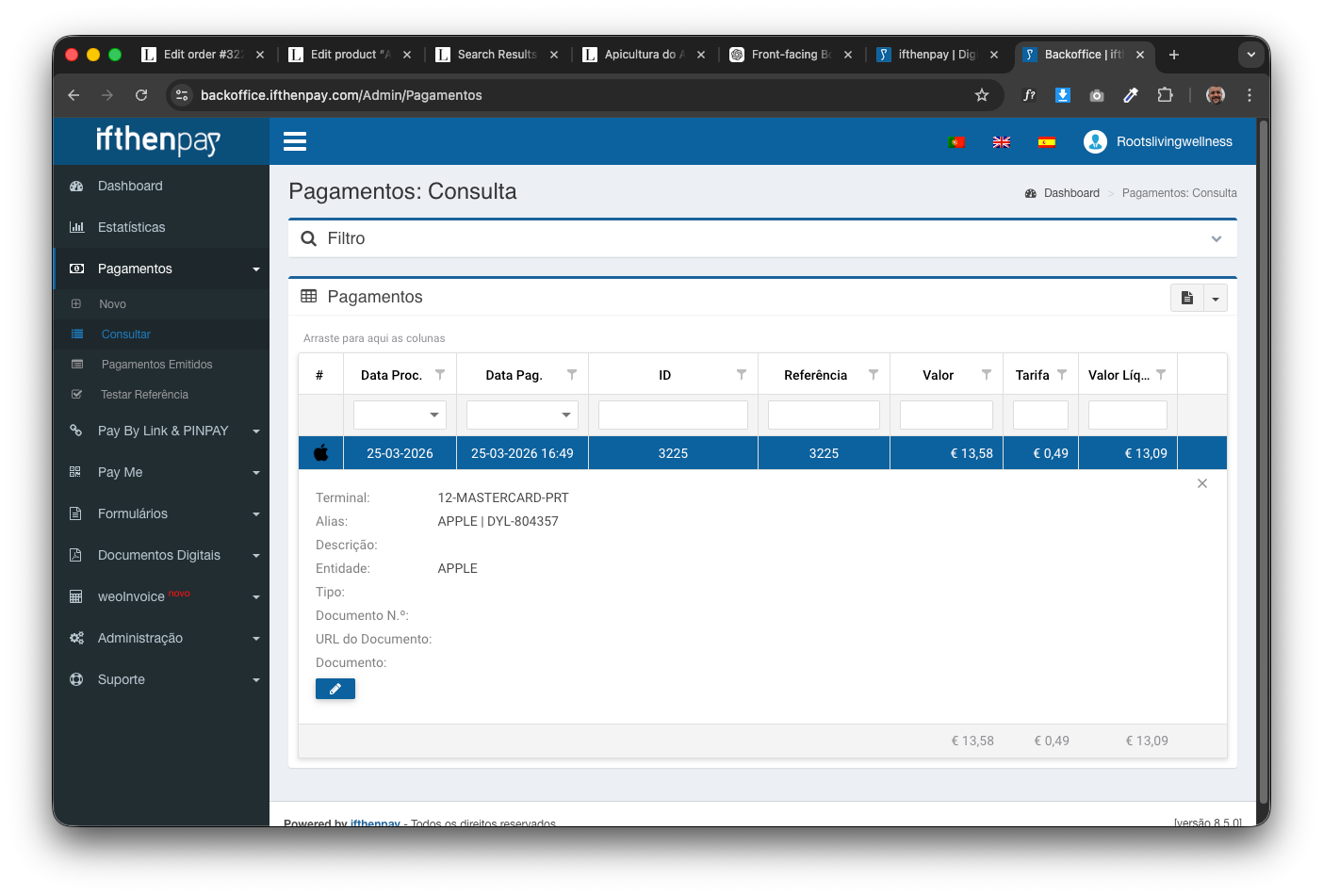Click the ID column filter input field
1323x896 pixels.
point(673,415)
